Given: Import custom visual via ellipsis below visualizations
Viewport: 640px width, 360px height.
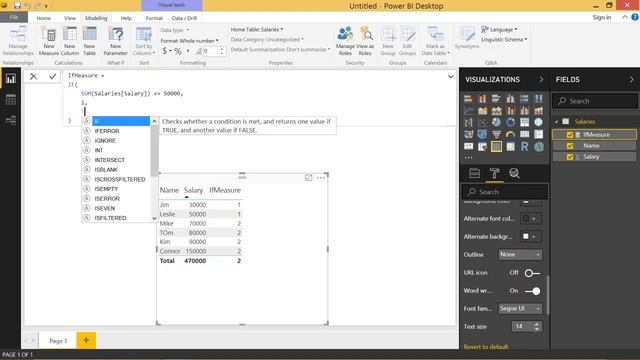Looking at the screenshot, I should [x=468, y=158].
